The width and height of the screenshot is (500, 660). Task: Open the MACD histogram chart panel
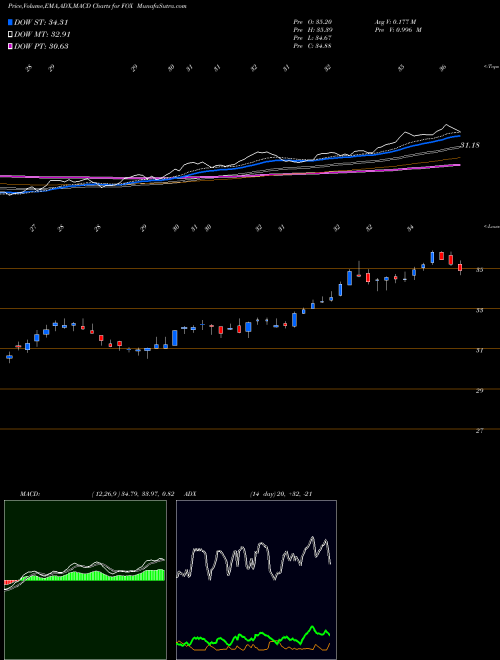click(85, 580)
